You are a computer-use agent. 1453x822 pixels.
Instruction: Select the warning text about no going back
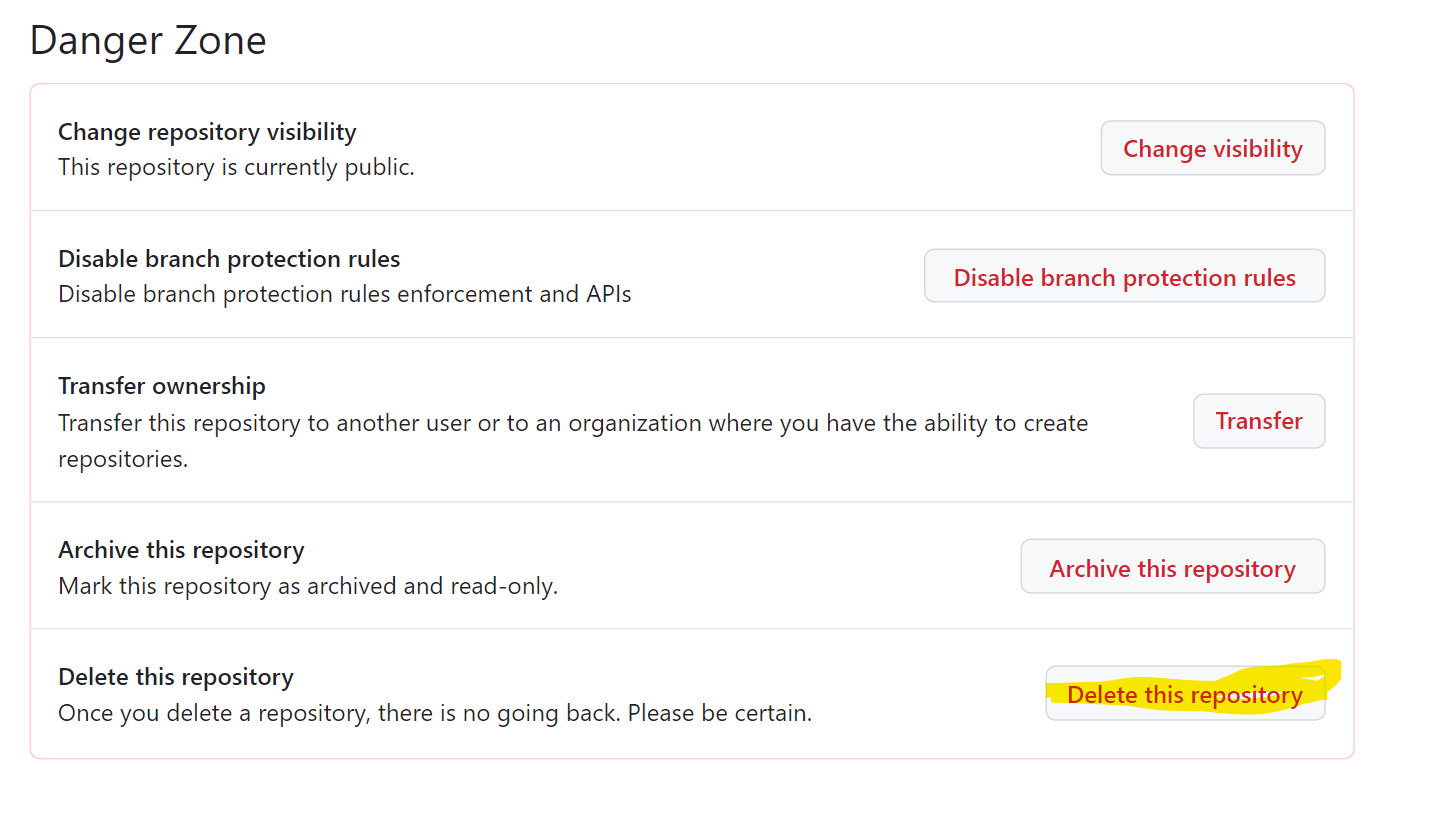[434, 712]
